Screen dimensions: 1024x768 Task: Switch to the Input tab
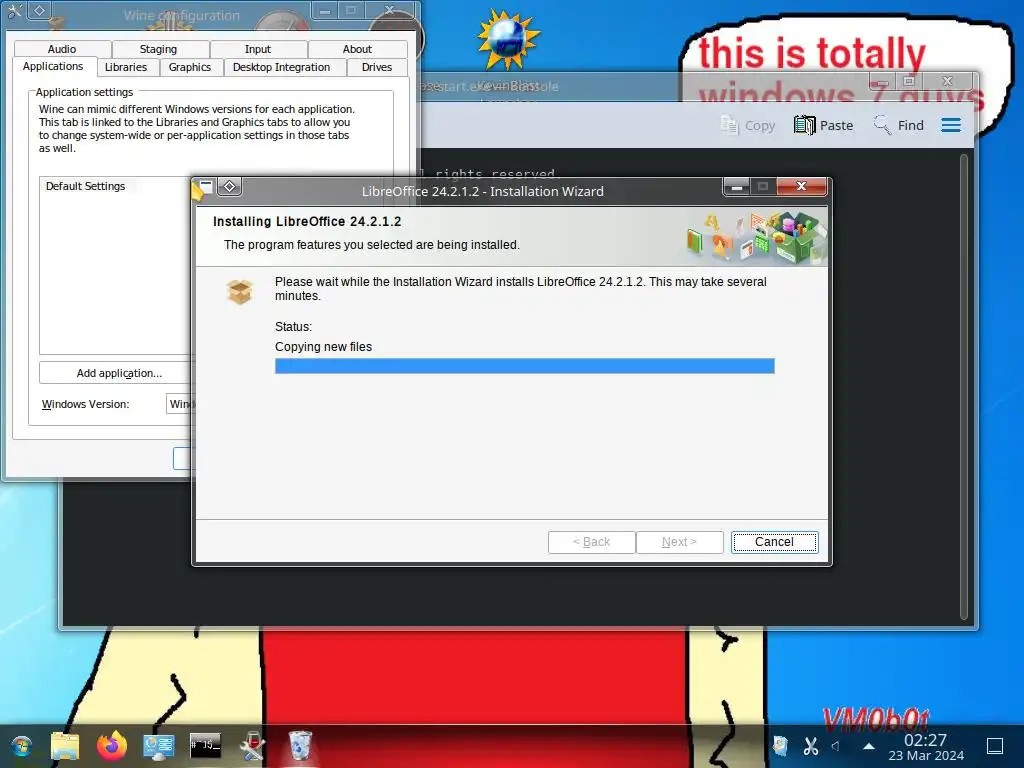coord(258,49)
